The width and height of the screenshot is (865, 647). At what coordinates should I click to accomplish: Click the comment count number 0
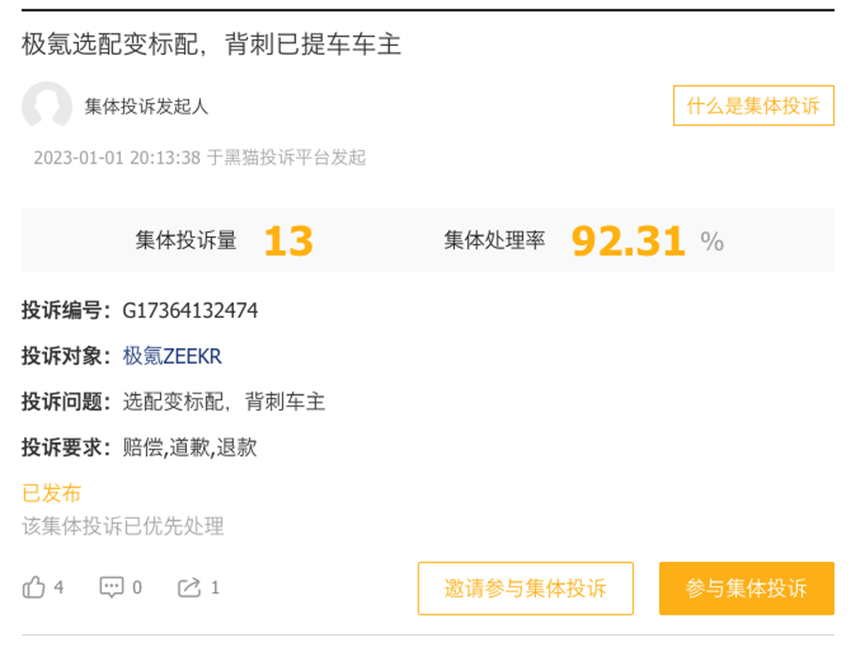pyautogui.click(x=137, y=587)
